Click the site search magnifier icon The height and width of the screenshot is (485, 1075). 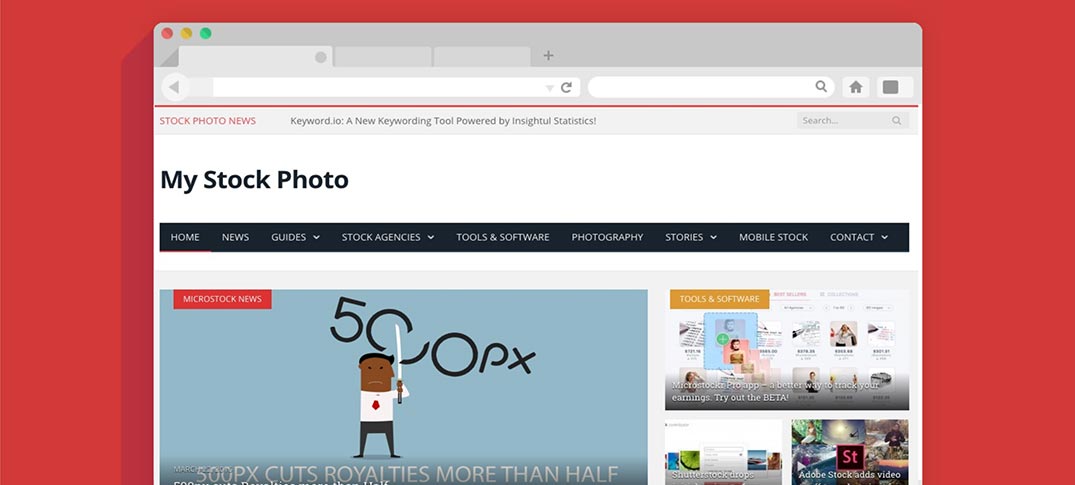click(x=897, y=121)
